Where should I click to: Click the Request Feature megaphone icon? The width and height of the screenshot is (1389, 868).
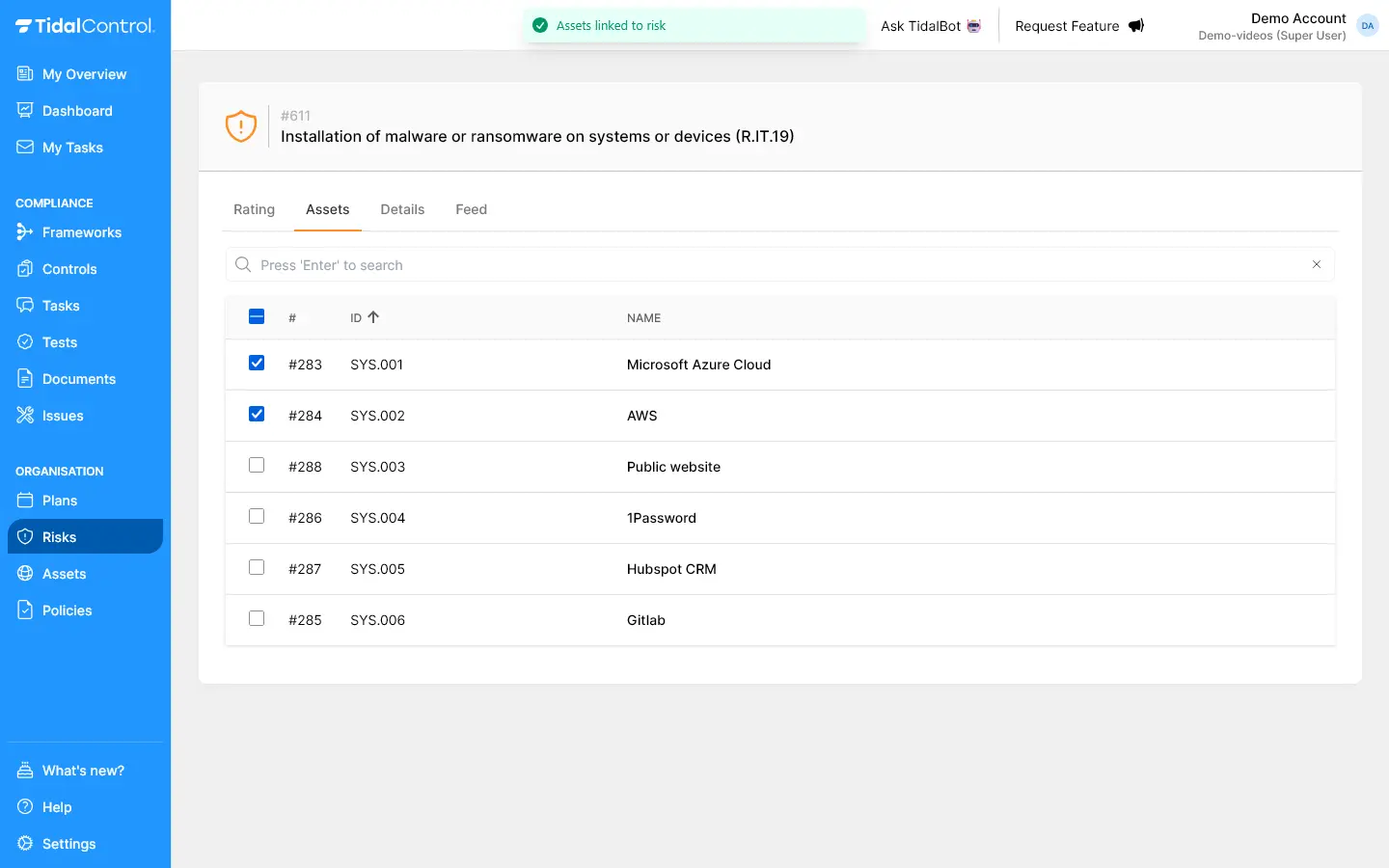click(x=1136, y=26)
